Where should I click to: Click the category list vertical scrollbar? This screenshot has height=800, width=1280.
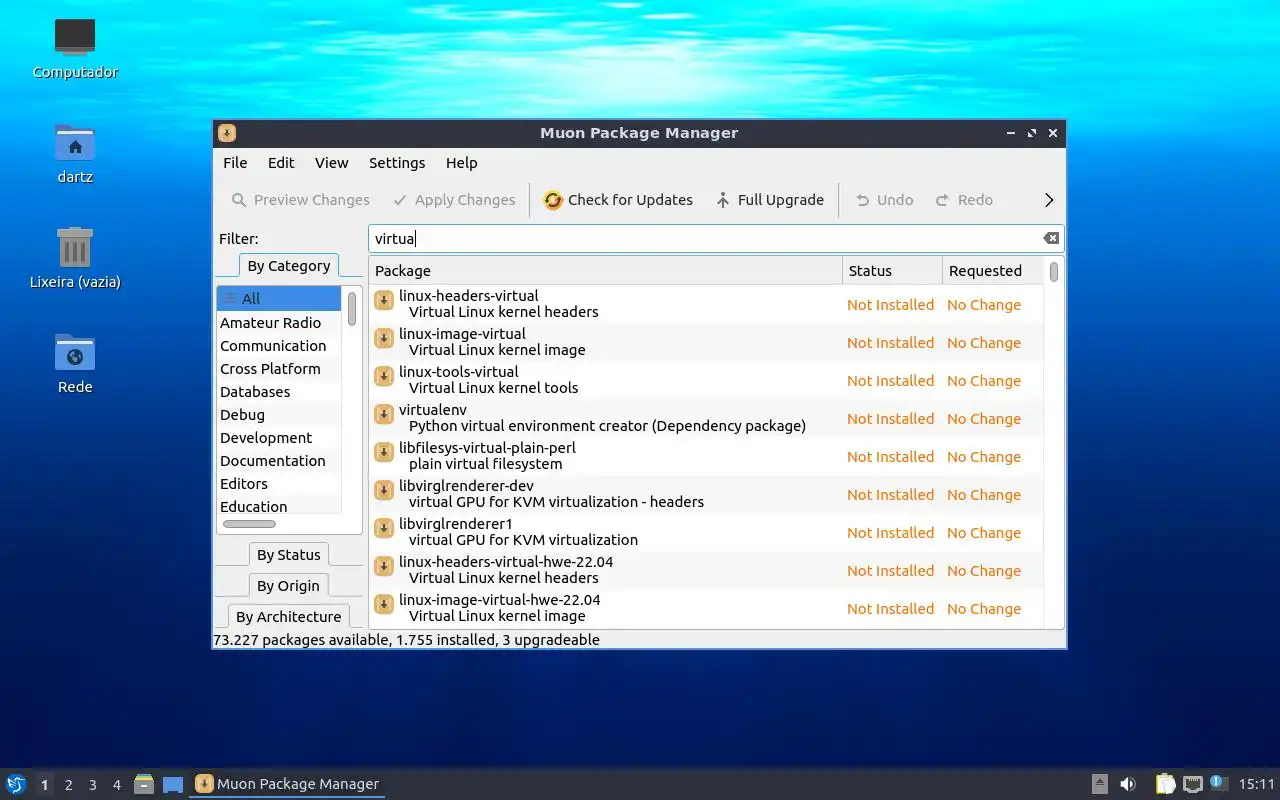352,309
